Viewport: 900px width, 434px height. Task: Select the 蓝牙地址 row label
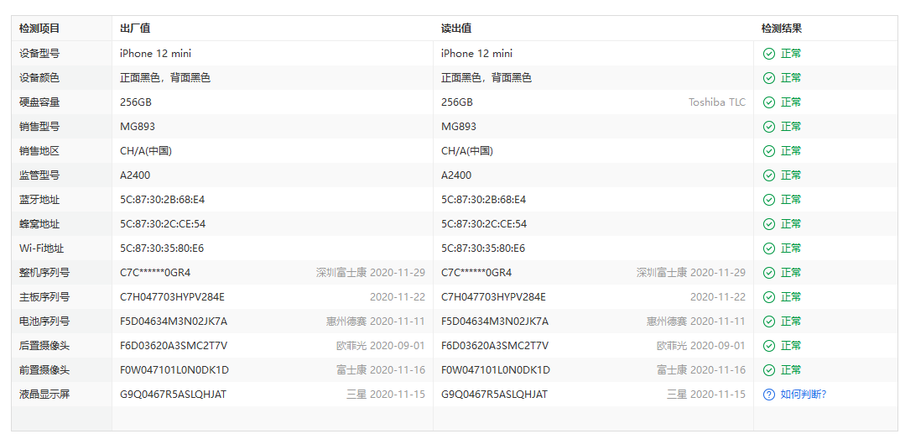click(x=39, y=200)
